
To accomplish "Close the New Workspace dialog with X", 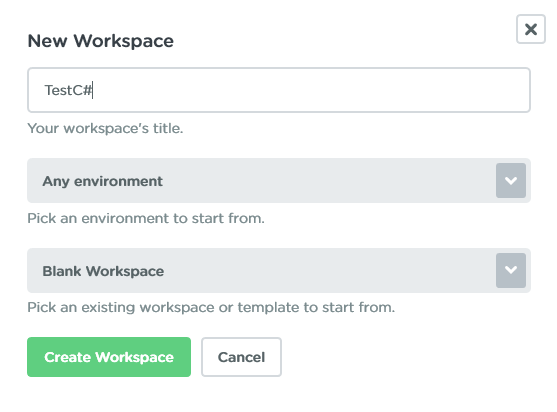I will pos(531,29).
